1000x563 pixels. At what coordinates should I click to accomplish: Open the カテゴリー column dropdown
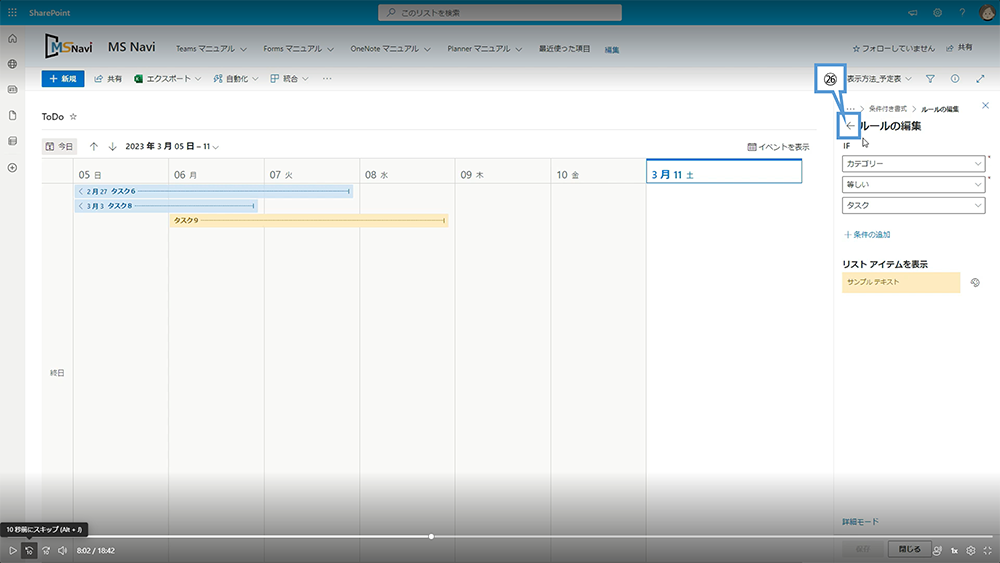pyautogui.click(x=913, y=164)
